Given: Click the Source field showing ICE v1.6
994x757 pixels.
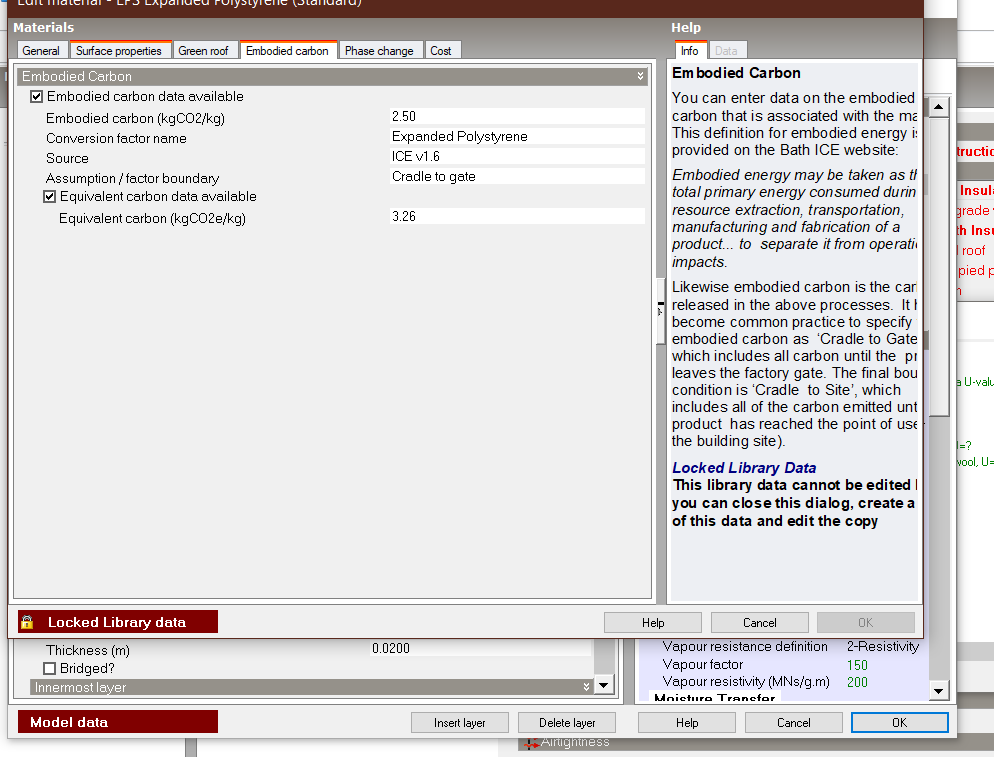Looking at the screenshot, I should pyautogui.click(x=517, y=156).
